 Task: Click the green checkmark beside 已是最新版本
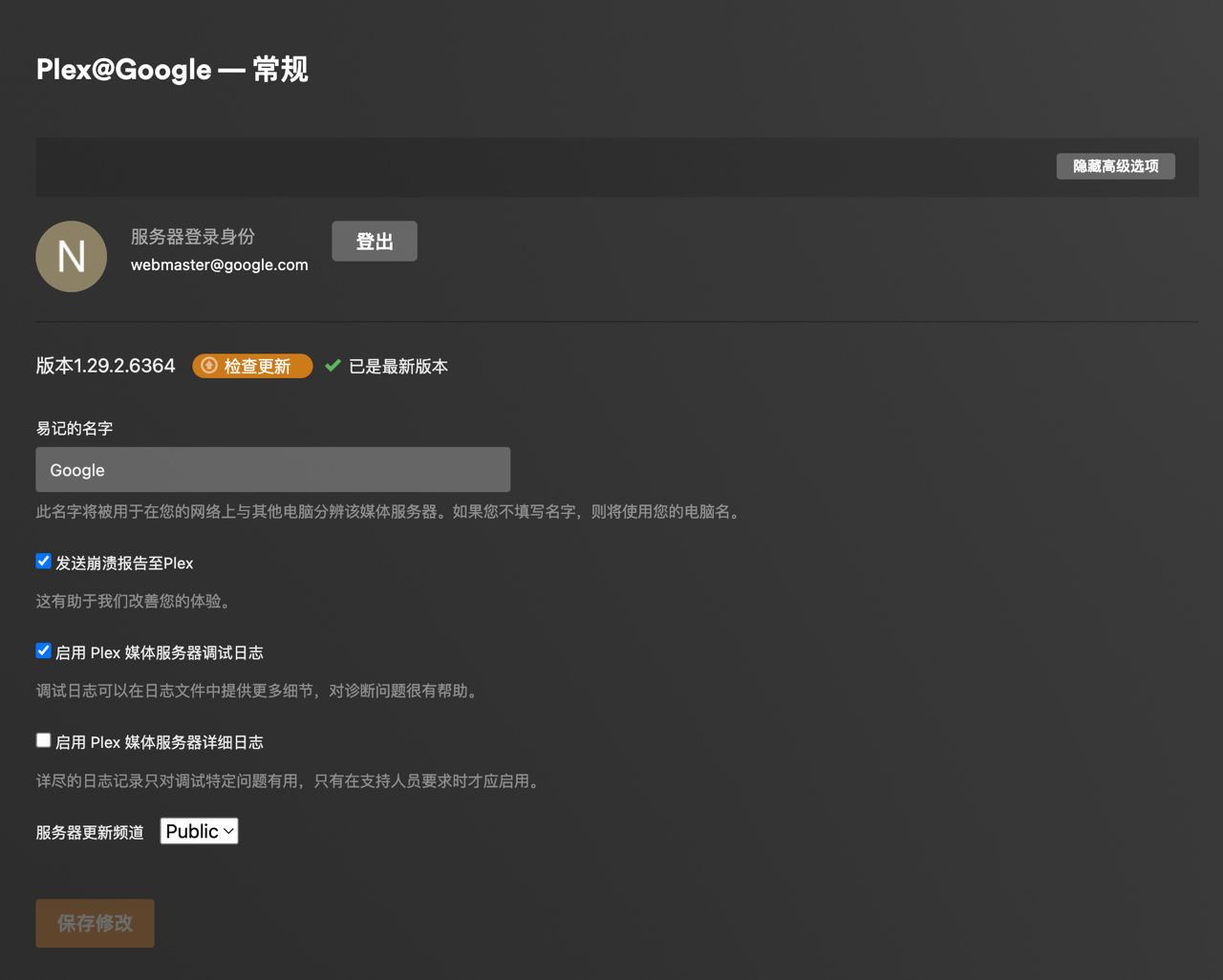pyautogui.click(x=332, y=365)
